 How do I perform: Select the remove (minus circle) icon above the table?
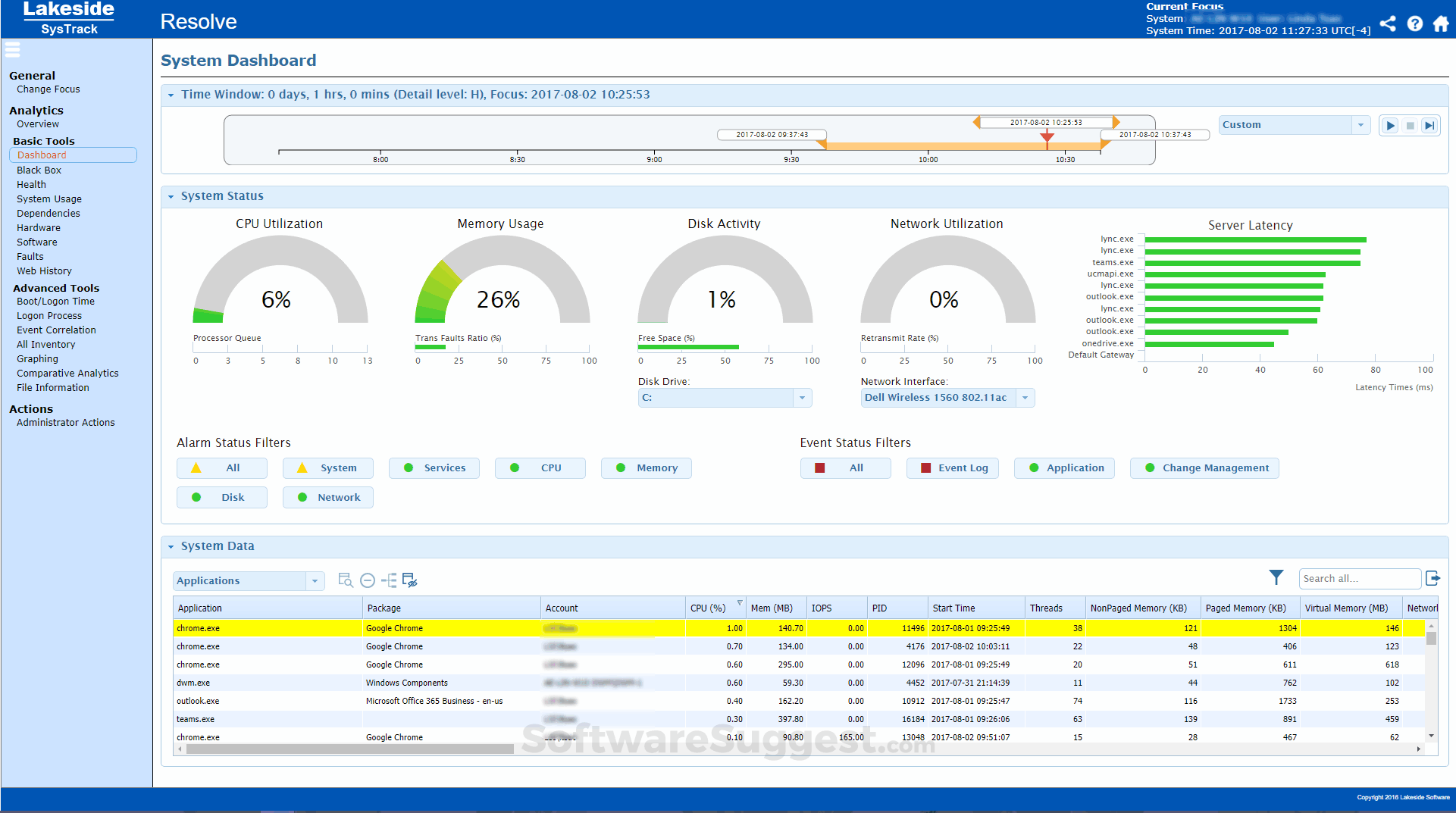coord(368,580)
